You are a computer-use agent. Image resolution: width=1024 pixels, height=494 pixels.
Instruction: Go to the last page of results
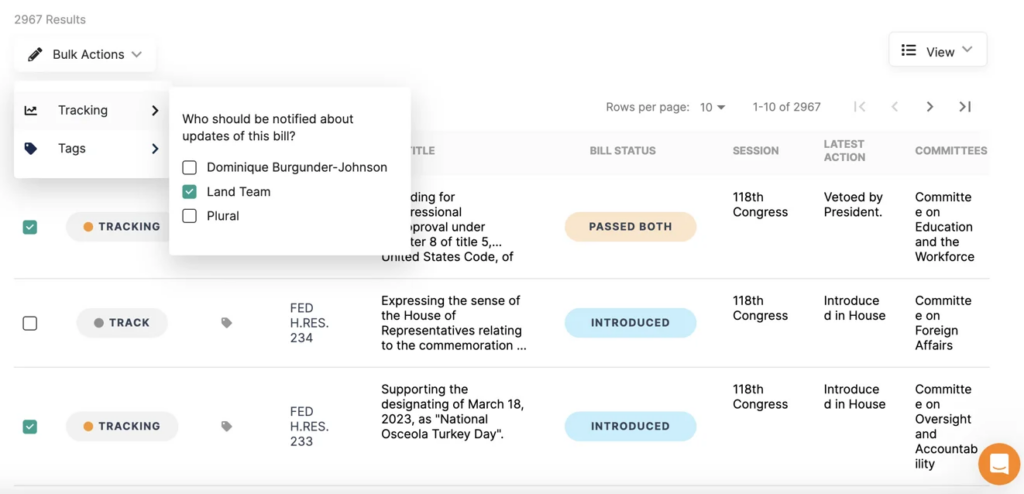coord(965,107)
